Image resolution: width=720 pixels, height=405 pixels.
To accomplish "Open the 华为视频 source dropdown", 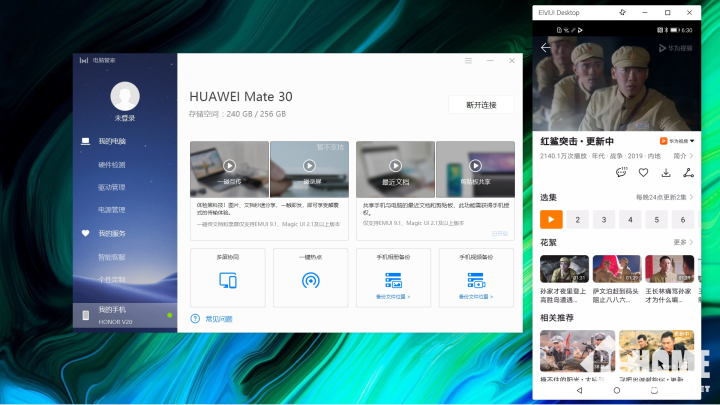I will click(x=677, y=141).
